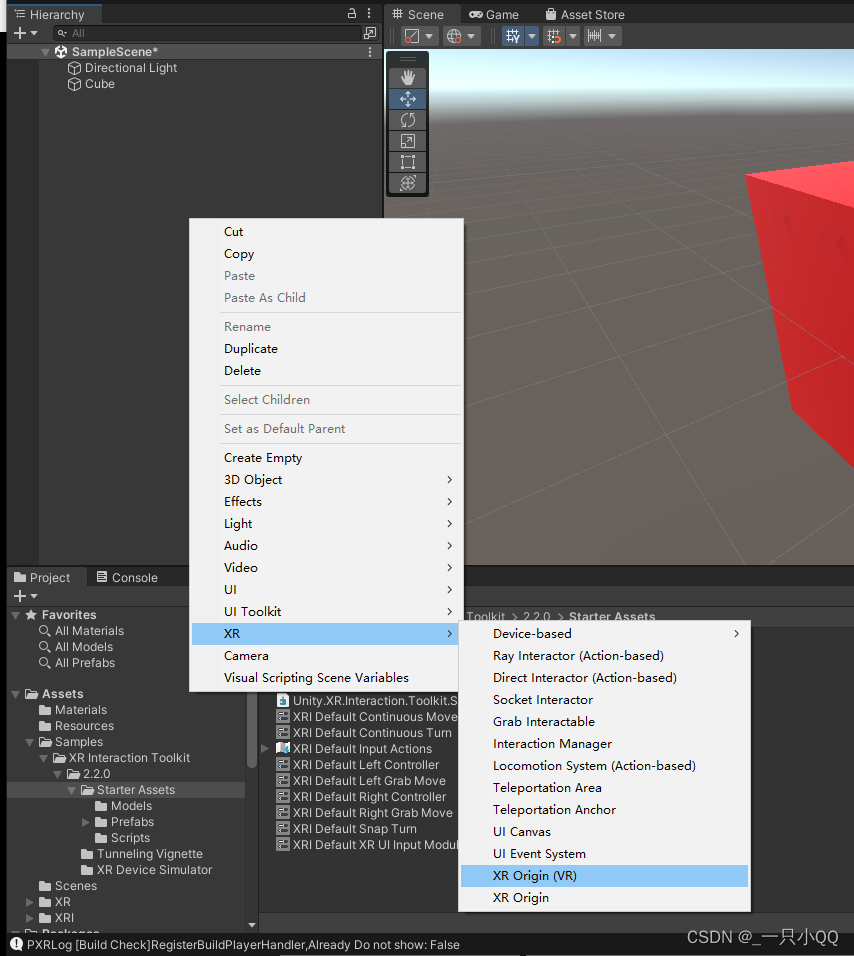Switch to the Project tab
Viewport: 854px width, 956px height.
coord(42,577)
